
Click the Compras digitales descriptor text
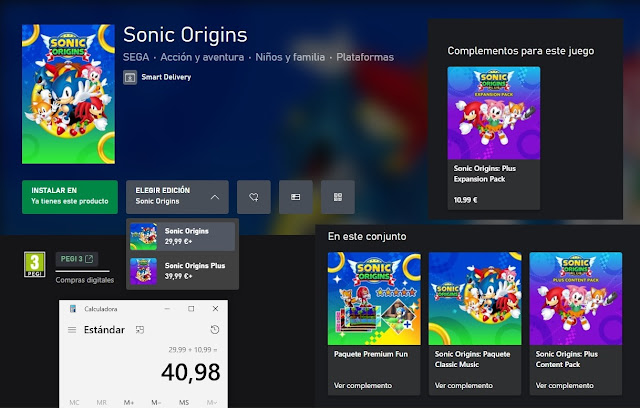click(x=85, y=280)
